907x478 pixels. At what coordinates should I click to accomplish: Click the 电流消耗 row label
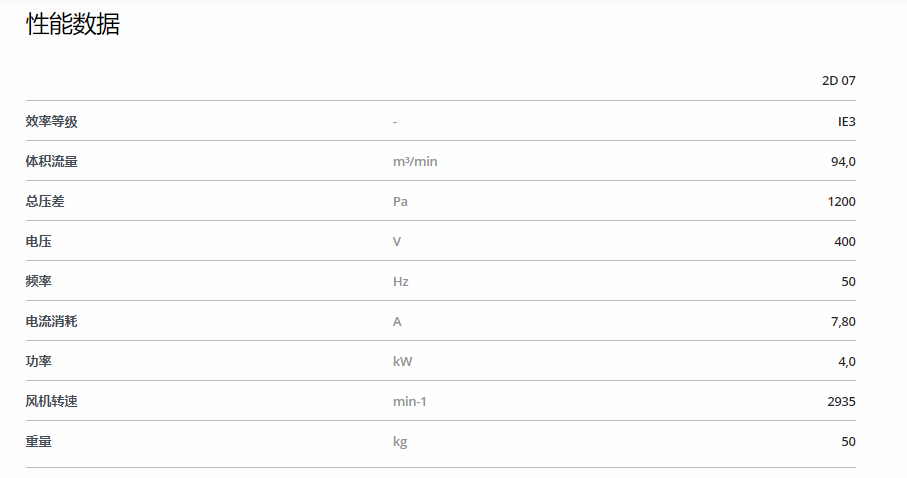point(51,321)
